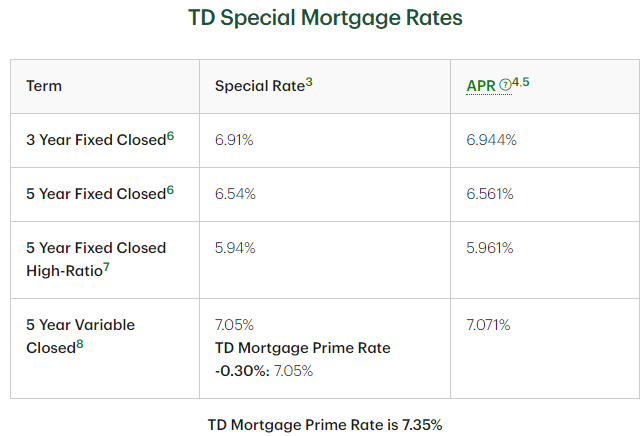Click the TD Special Mortgage Rates heading

(325, 19)
